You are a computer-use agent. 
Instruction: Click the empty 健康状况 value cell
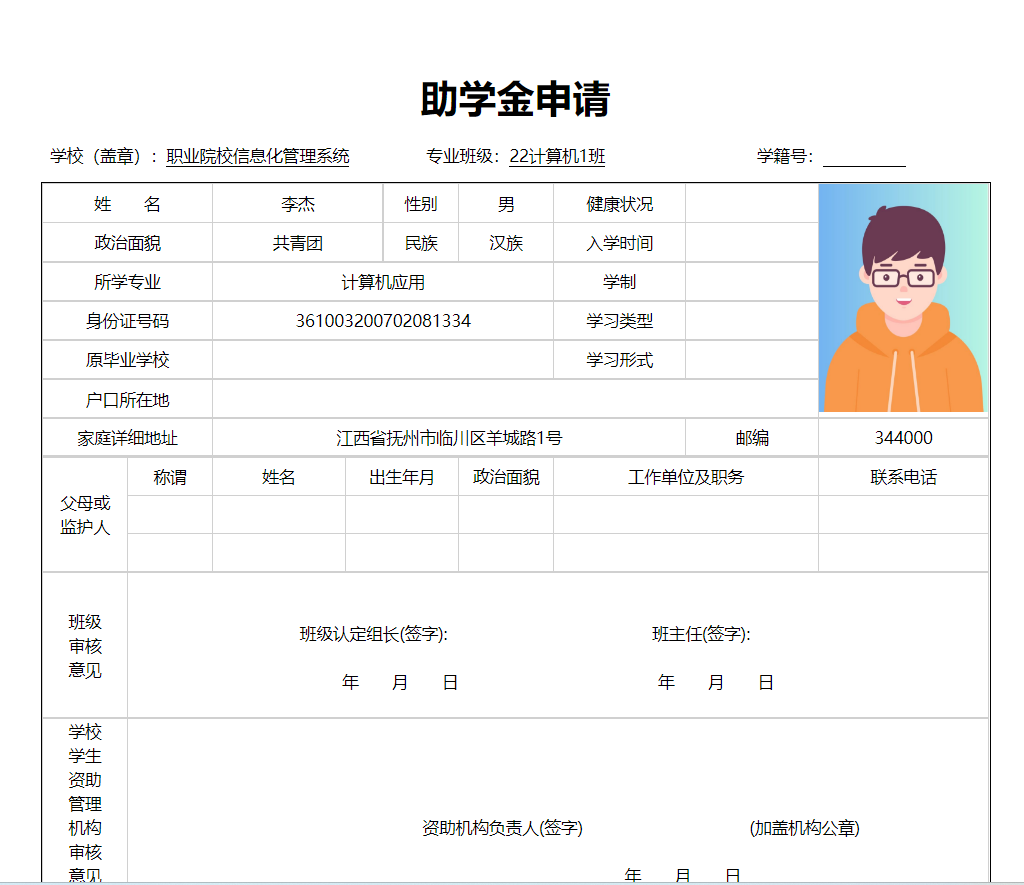click(x=752, y=204)
